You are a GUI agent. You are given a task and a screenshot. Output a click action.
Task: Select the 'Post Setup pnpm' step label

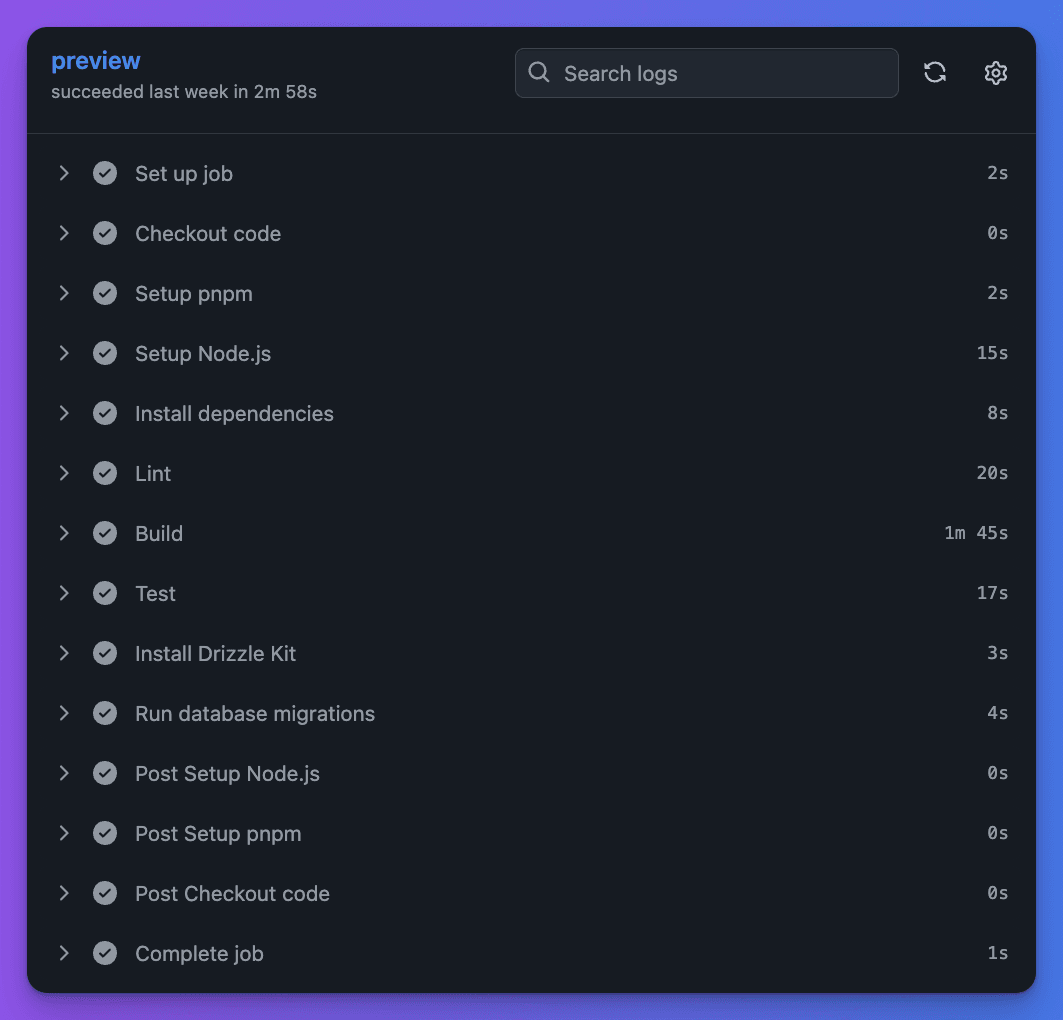tap(218, 834)
